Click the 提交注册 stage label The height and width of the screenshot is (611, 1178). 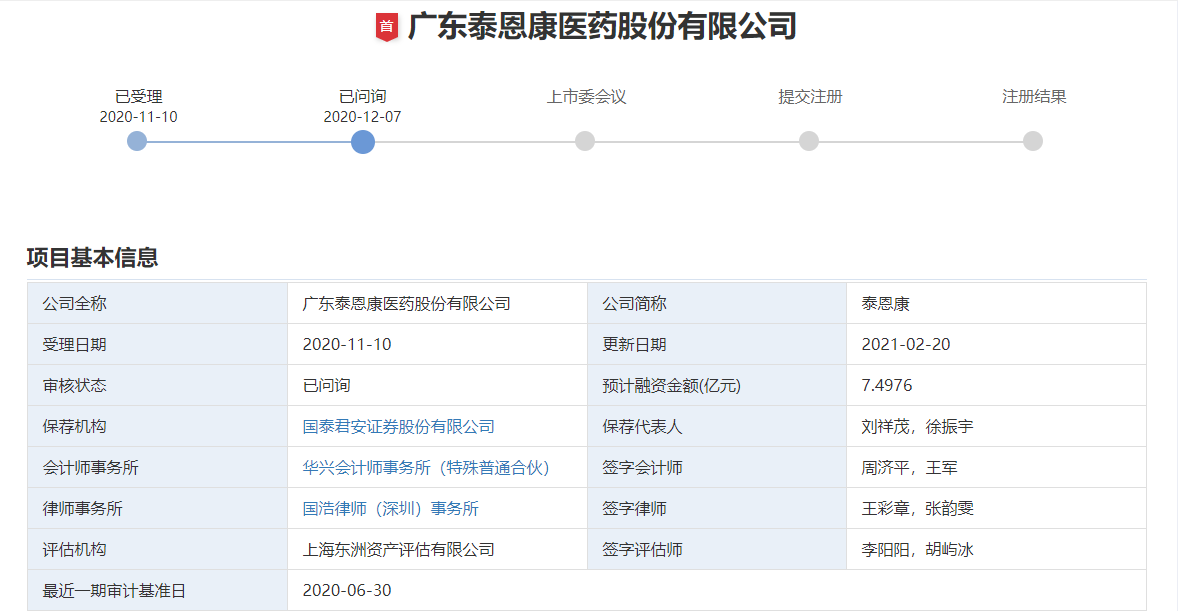click(x=810, y=97)
